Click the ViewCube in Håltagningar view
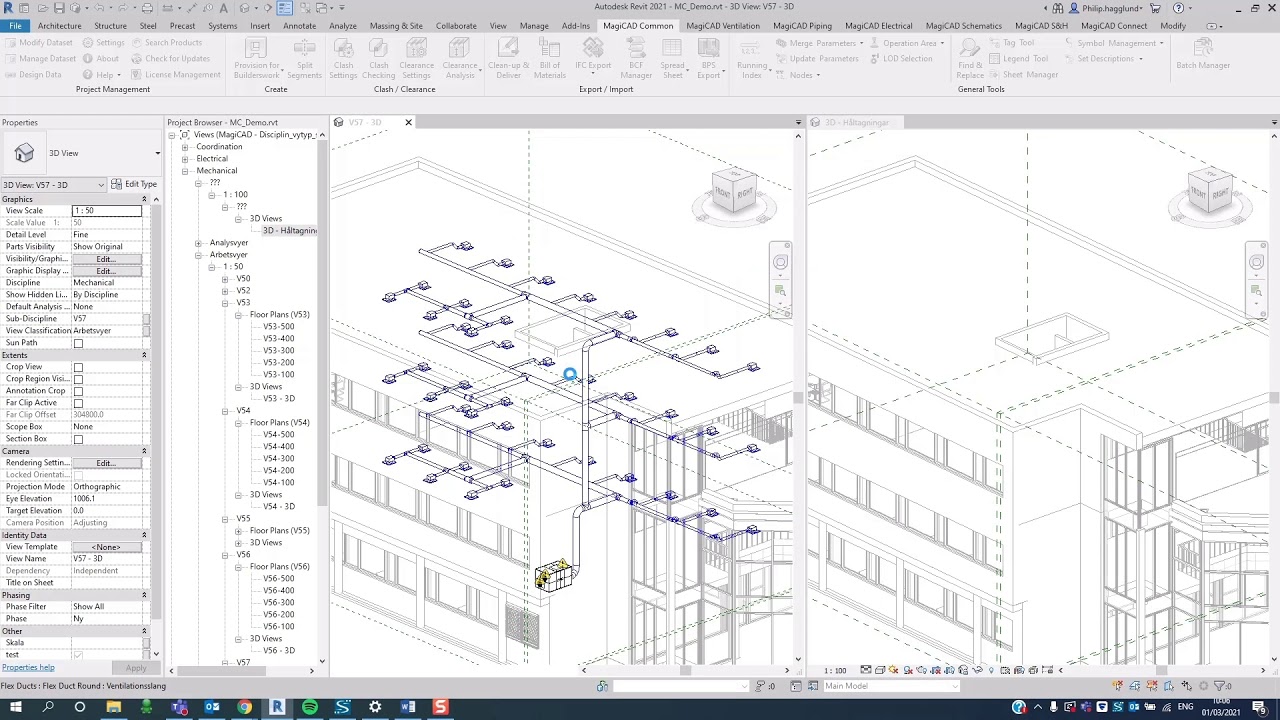 1209,190
